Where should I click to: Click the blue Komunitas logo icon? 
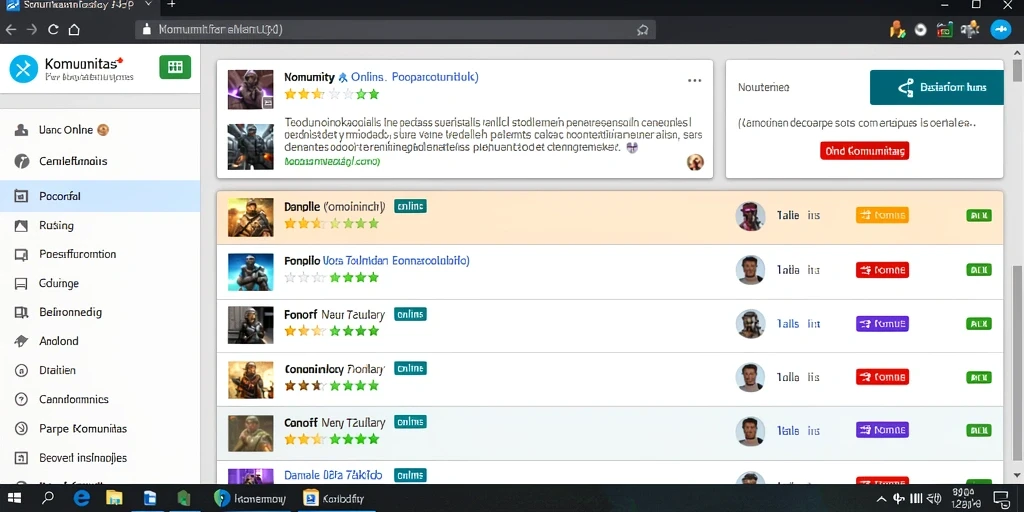[x=24, y=69]
